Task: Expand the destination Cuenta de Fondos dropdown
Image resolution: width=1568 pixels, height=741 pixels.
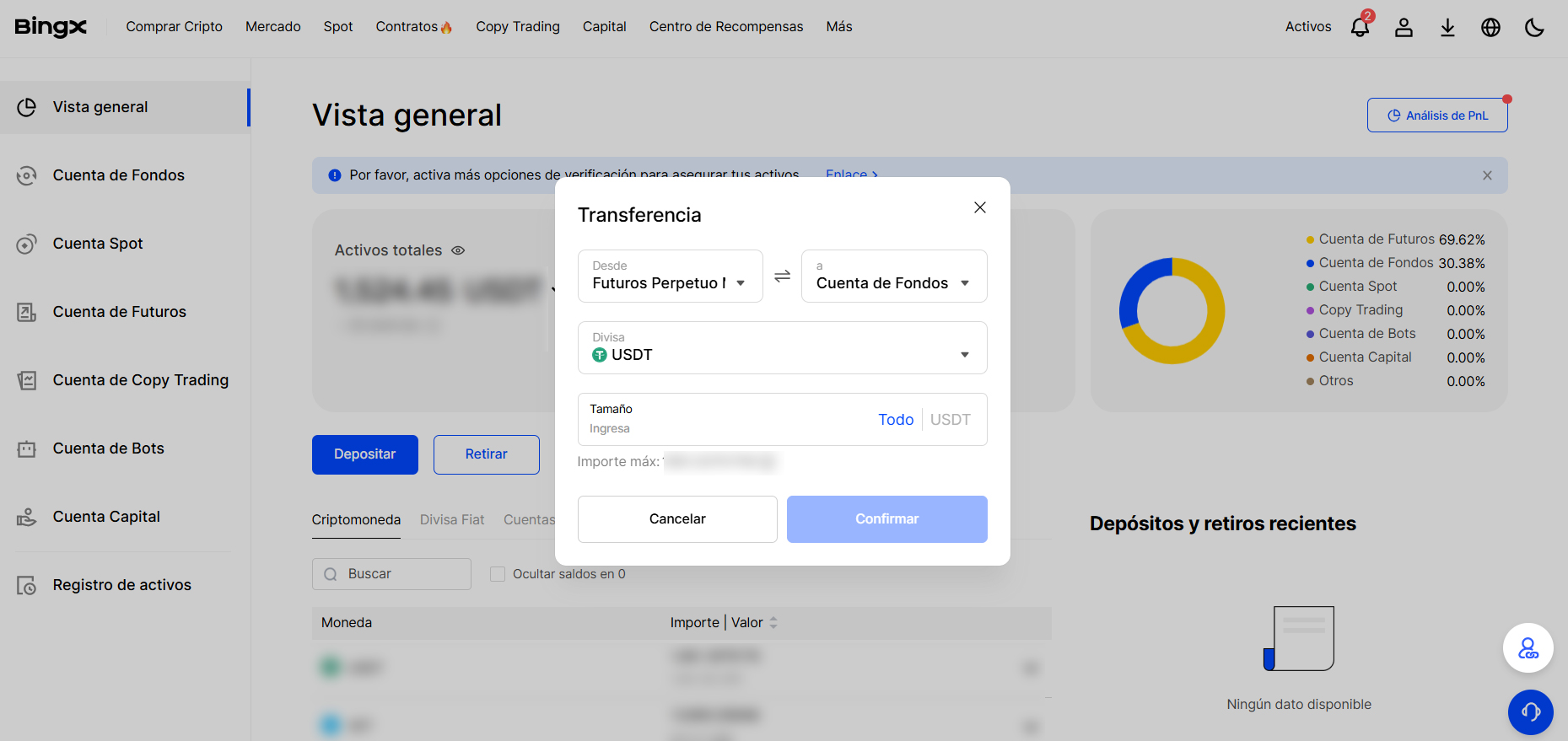Action: coord(893,276)
